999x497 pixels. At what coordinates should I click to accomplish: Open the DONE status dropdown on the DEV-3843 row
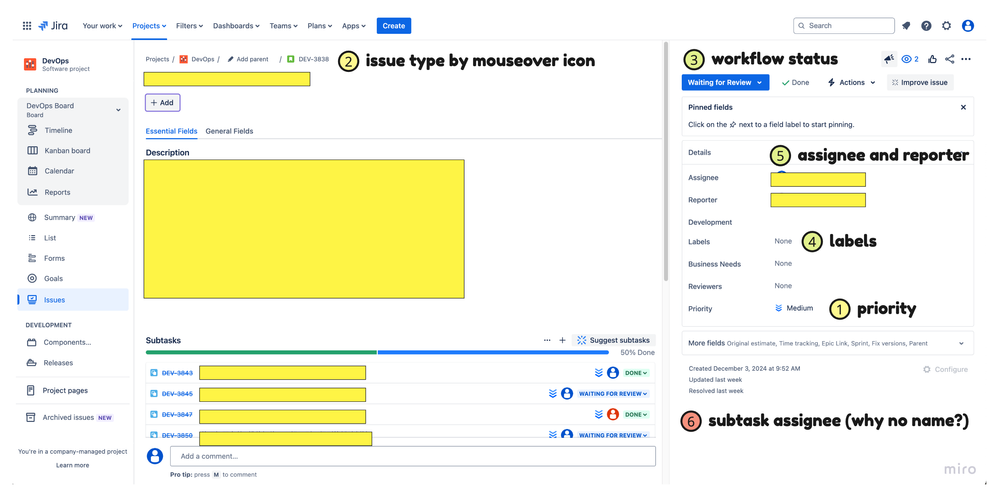point(636,373)
